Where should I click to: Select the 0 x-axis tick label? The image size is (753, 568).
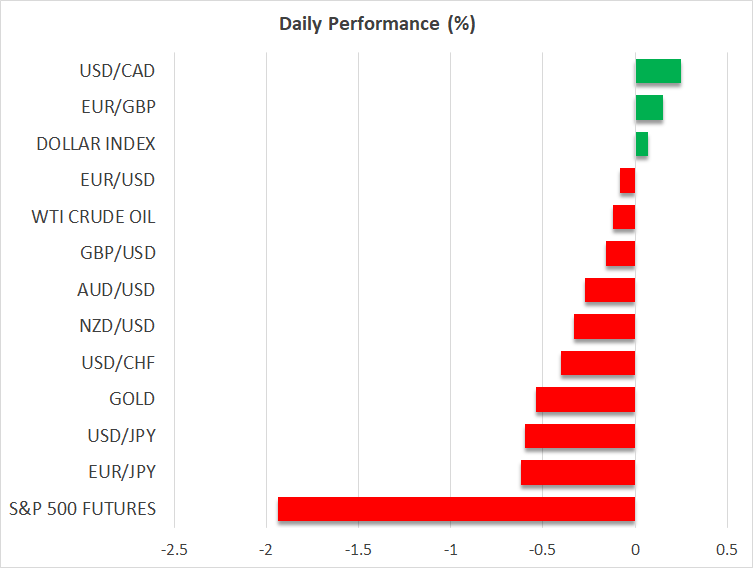635,550
